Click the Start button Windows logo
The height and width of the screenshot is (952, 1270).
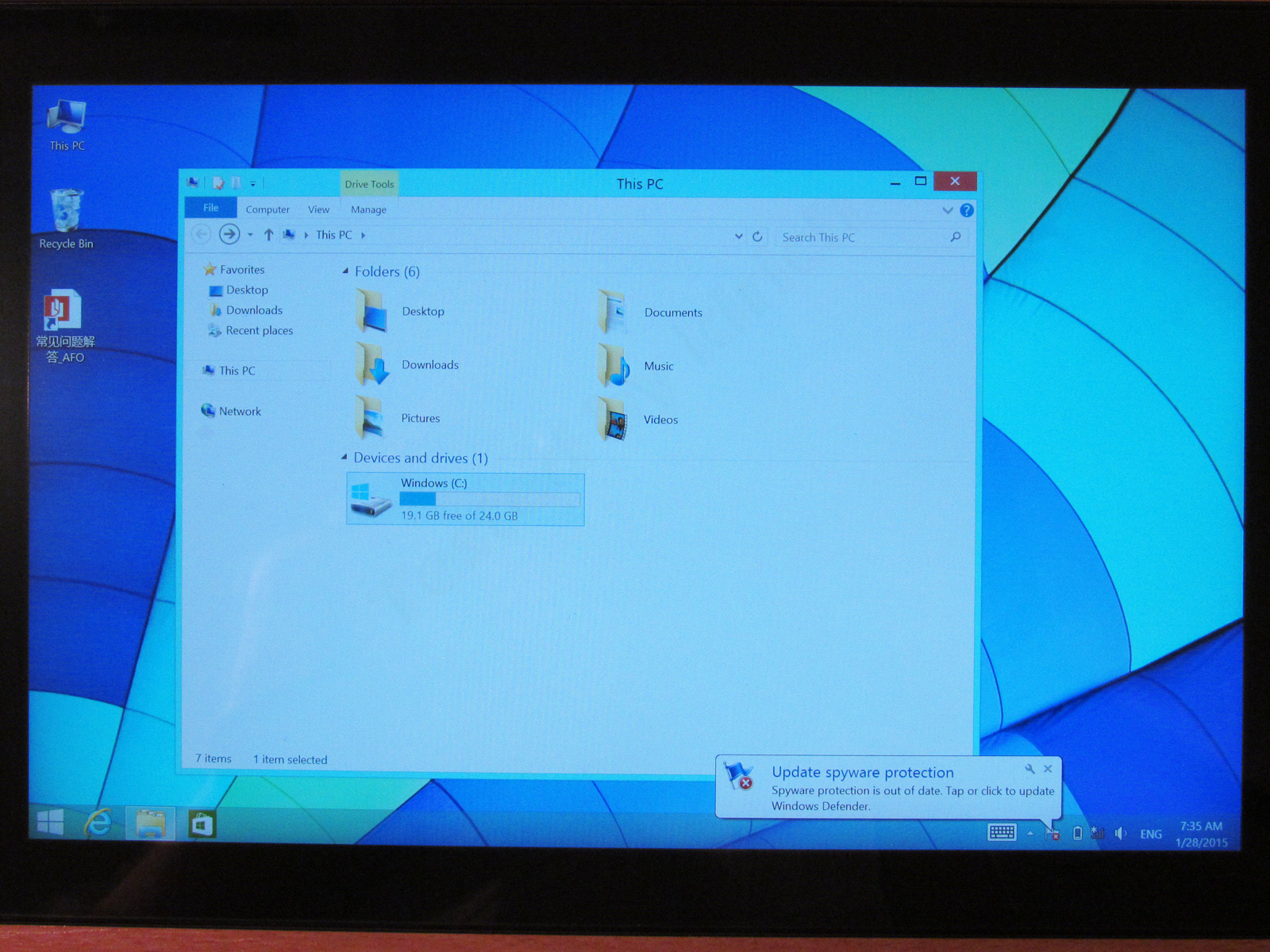click(49, 822)
